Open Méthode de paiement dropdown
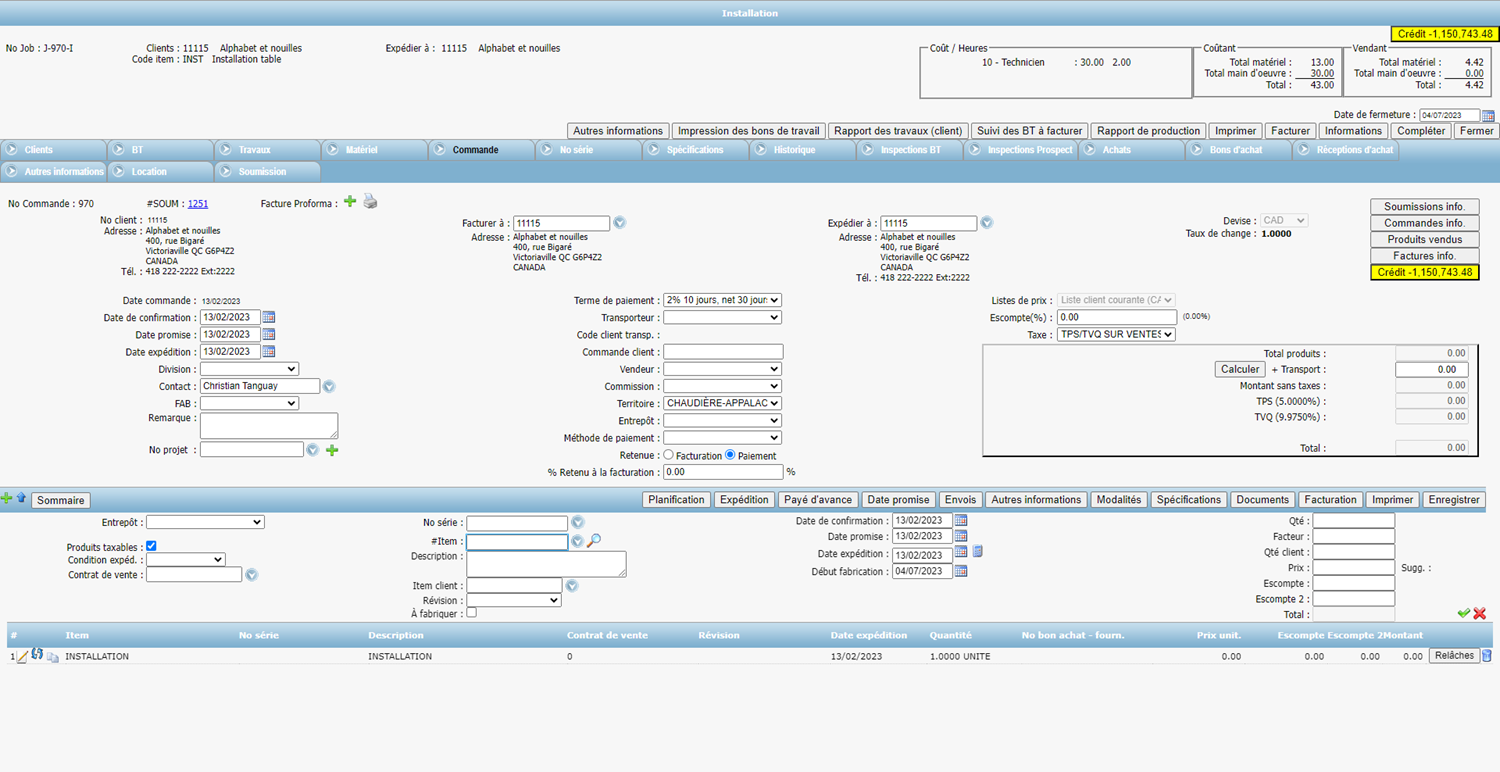The width and height of the screenshot is (1500, 772). 722,438
